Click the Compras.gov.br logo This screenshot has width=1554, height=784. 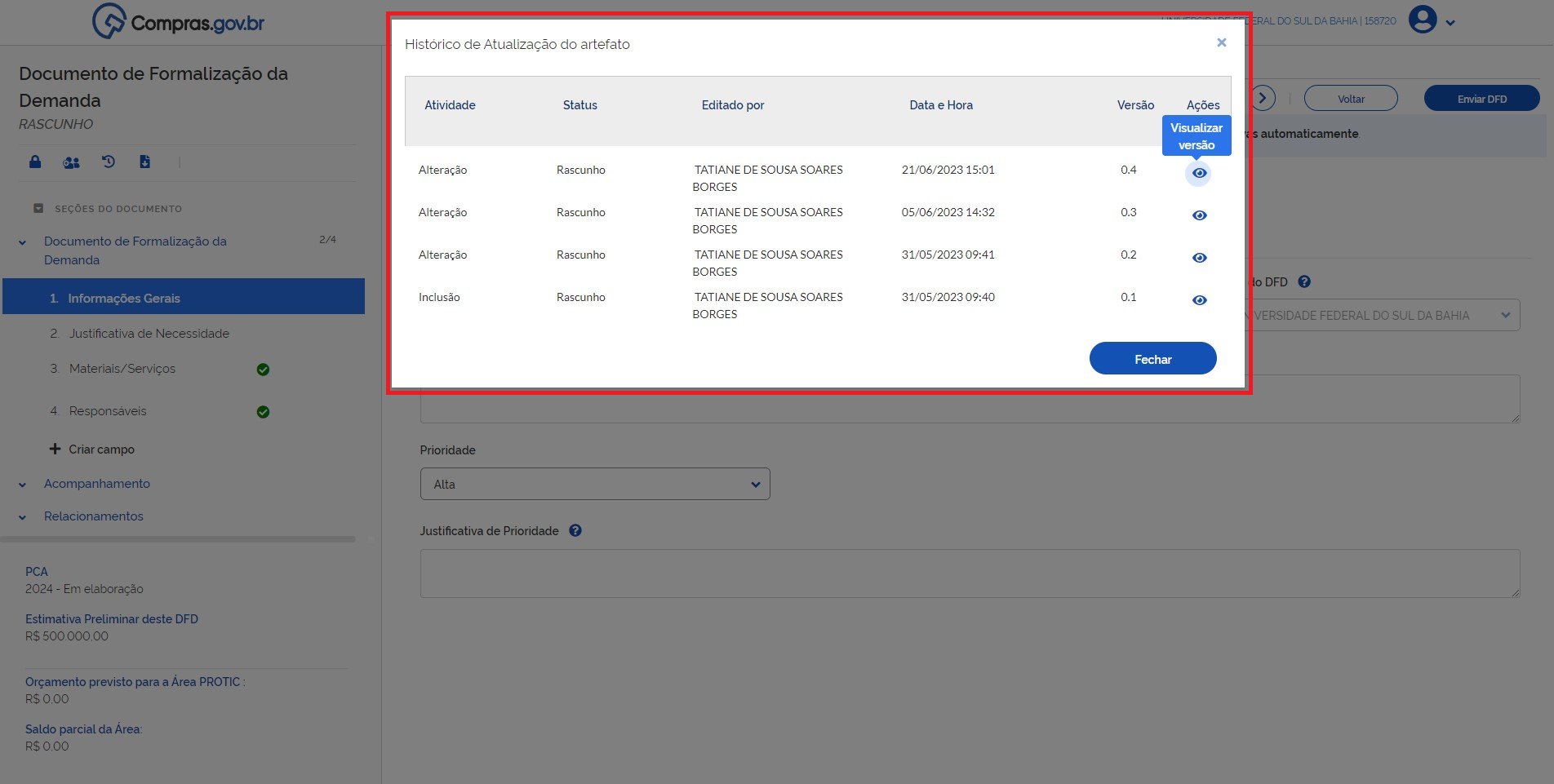click(179, 22)
